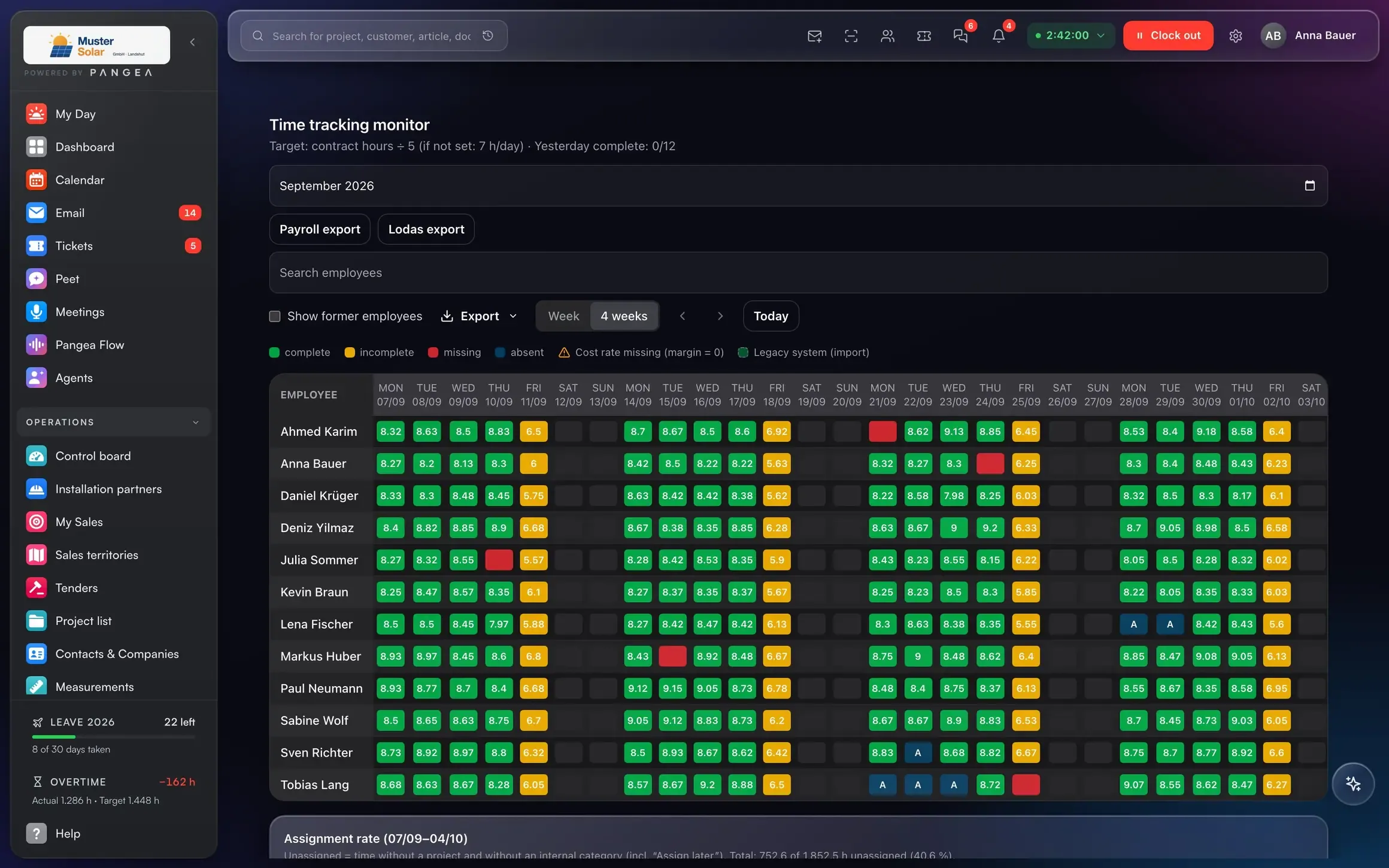The image size is (1389, 868).
Task: Go to next period arrow
Action: 720,316
